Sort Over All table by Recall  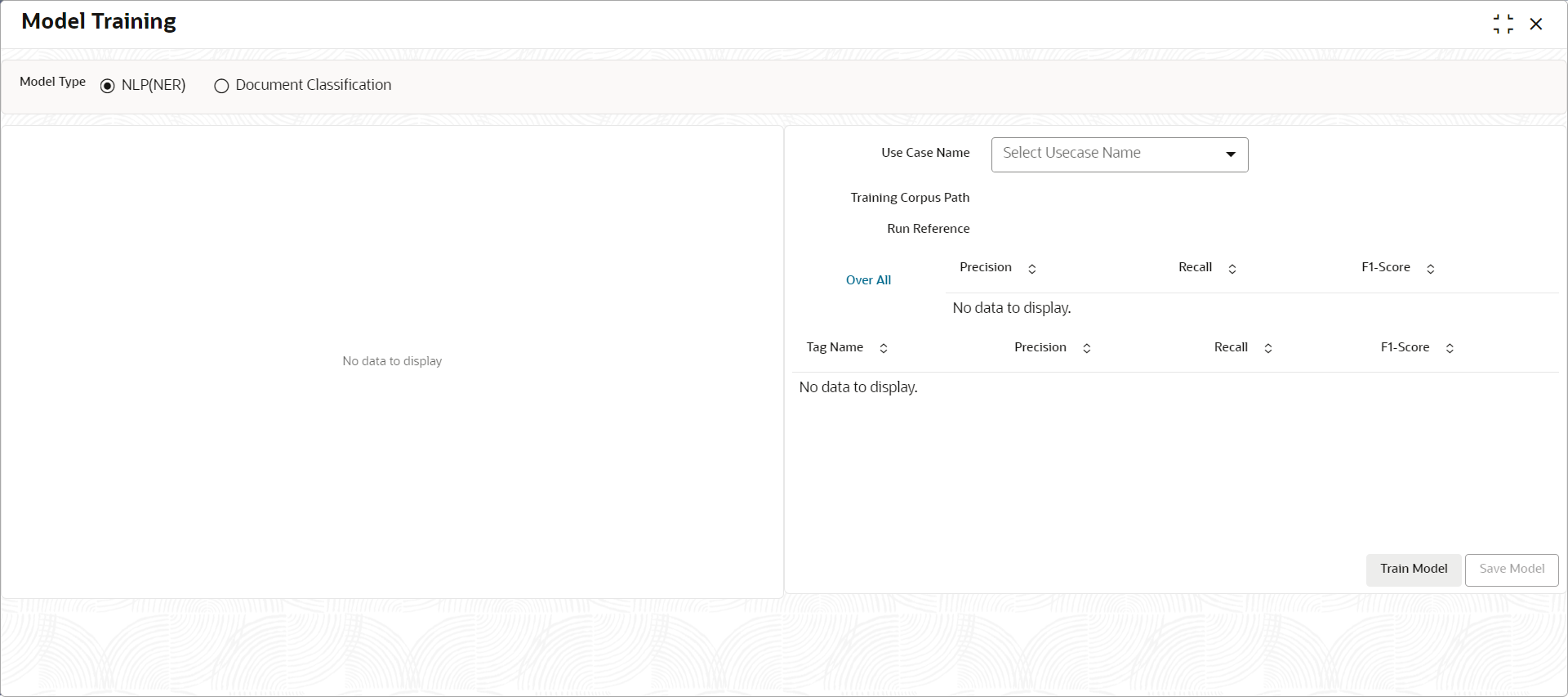(x=1232, y=269)
